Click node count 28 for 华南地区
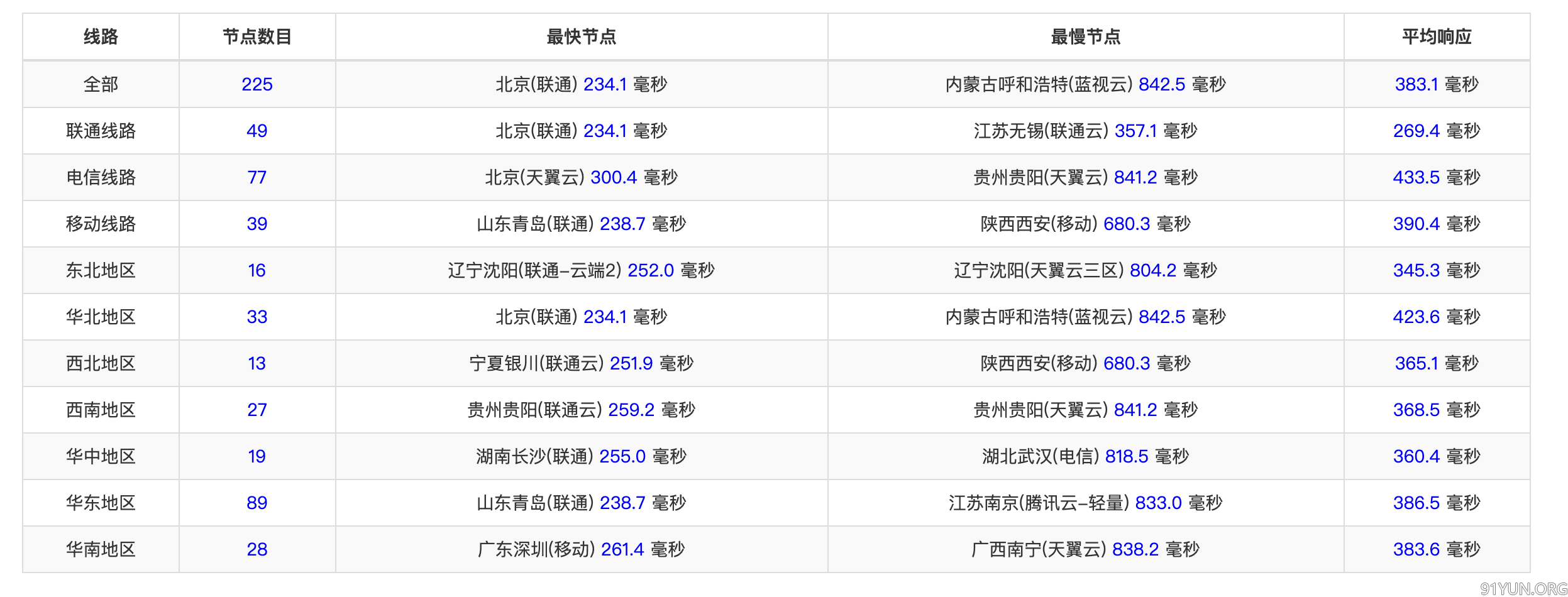The height and width of the screenshot is (597, 1568). (x=257, y=549)
